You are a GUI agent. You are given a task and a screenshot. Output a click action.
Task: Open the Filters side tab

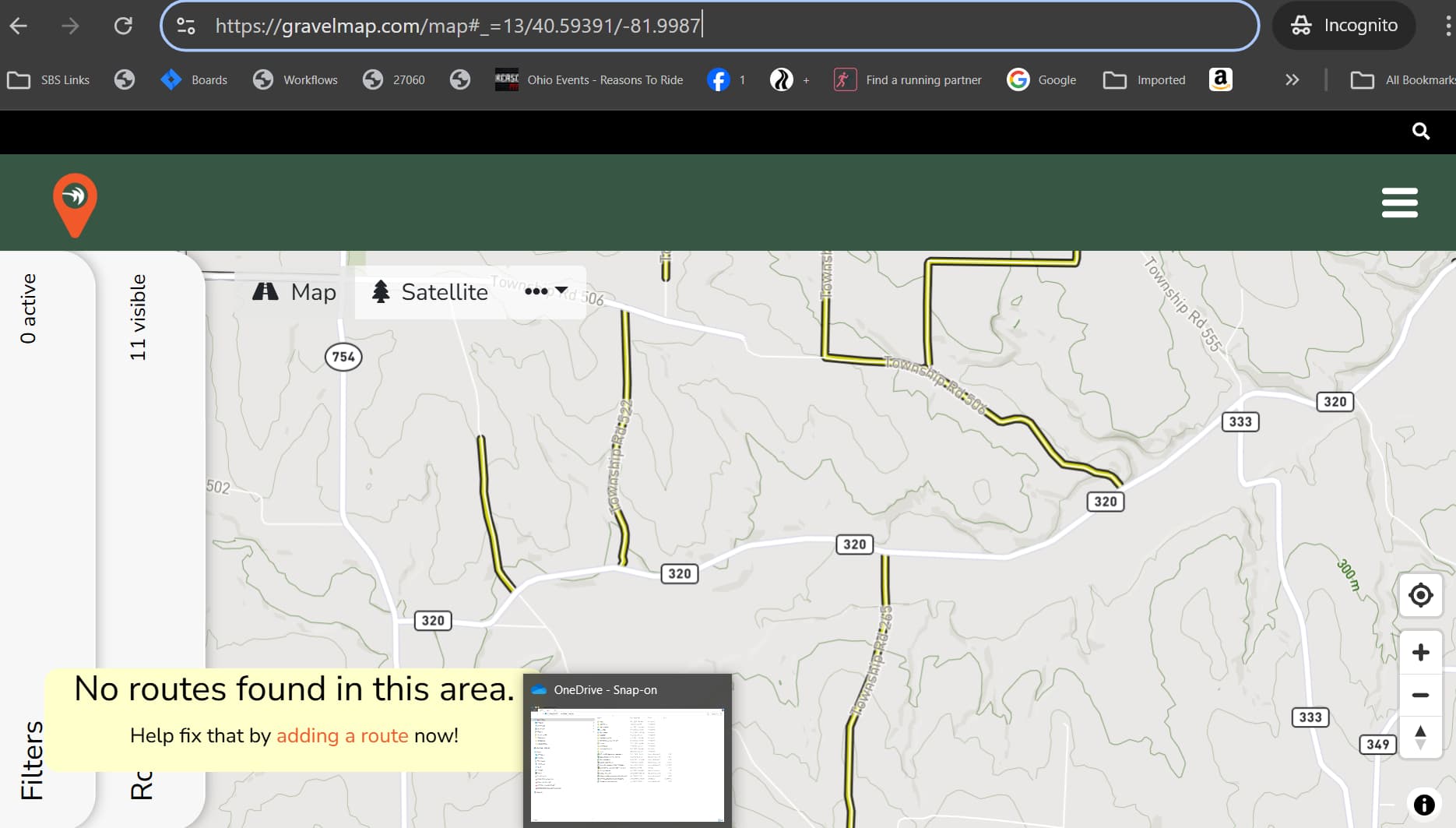click(x=32, y=759)
